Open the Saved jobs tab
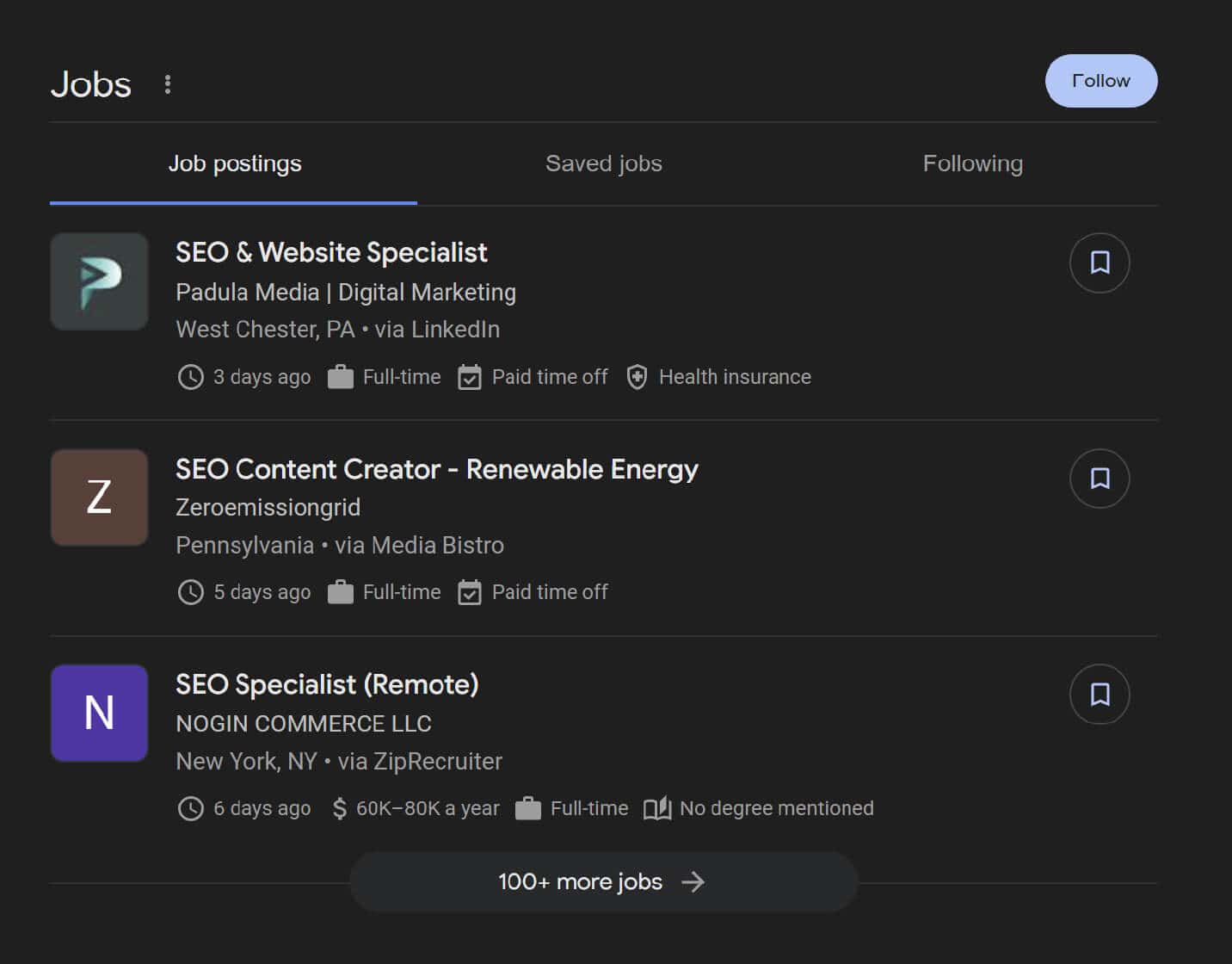 pyautogui.click(x=603, y=164)
